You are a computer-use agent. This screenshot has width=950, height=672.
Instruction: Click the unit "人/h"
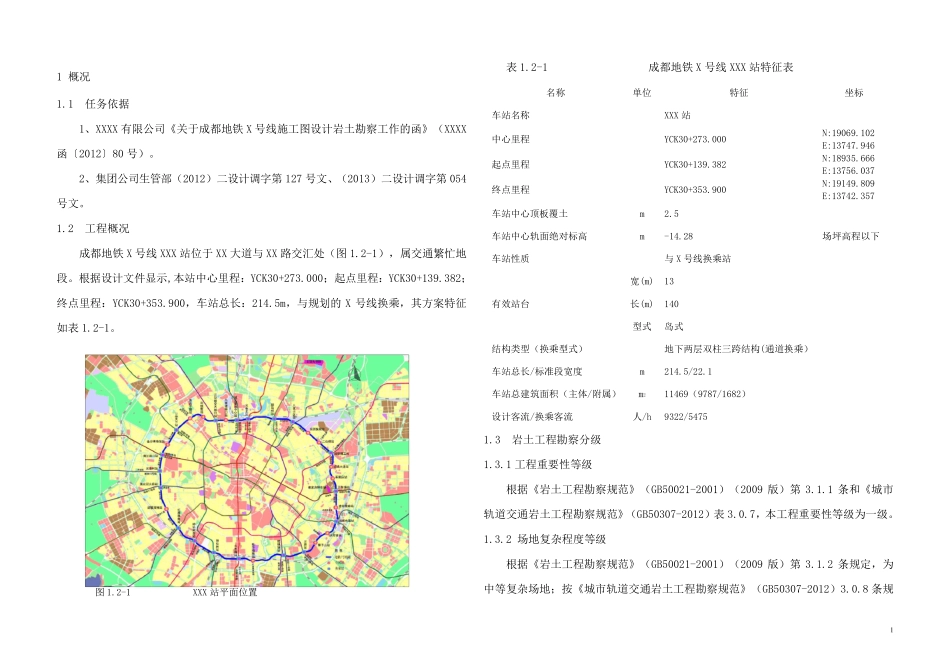point(642,417)
